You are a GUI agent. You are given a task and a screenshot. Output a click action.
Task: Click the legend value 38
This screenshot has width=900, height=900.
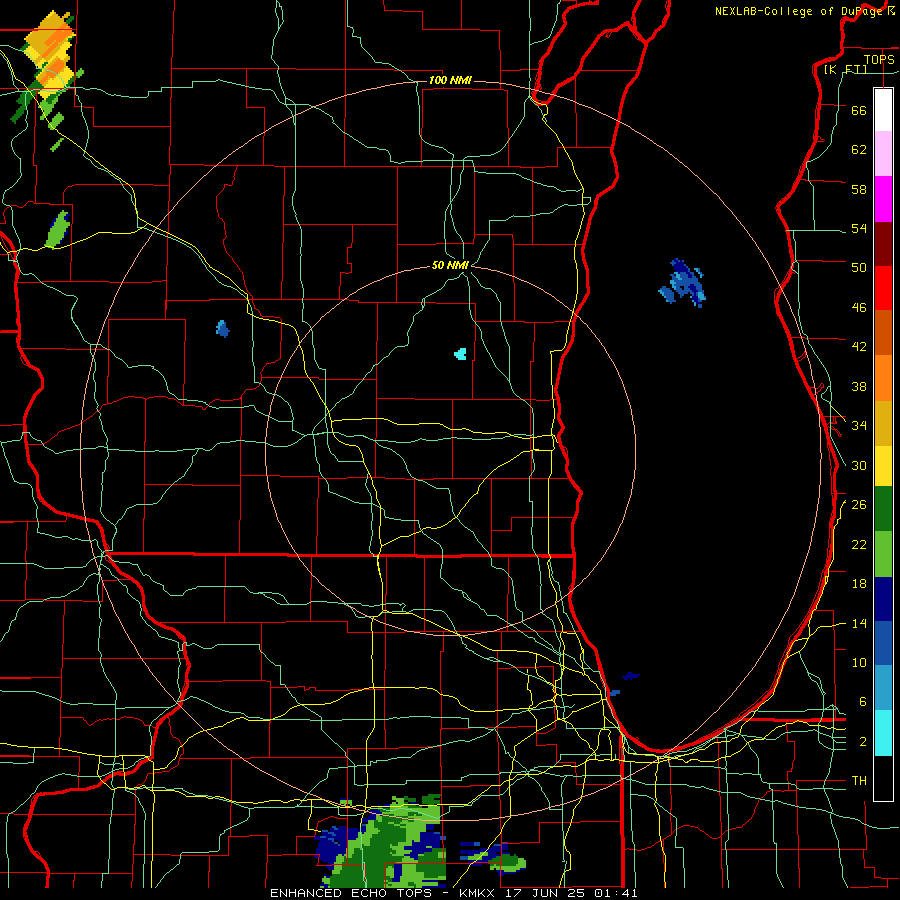pos(859,386)
